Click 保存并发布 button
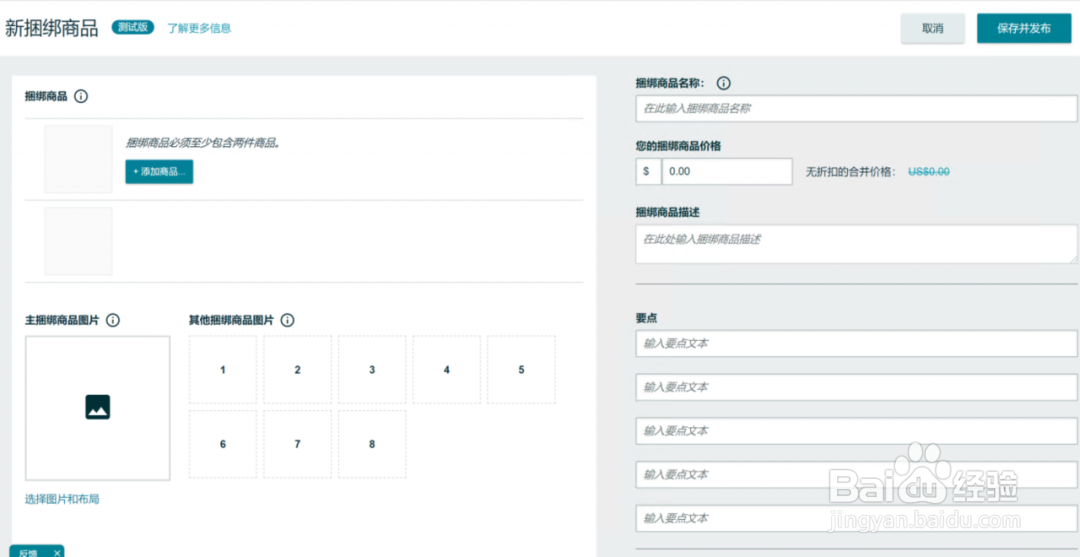The image size is (1080, 557). coord(1024,28)
